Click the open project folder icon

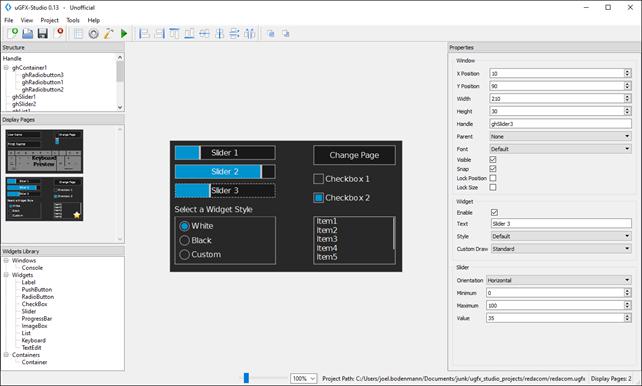(27, 33)
